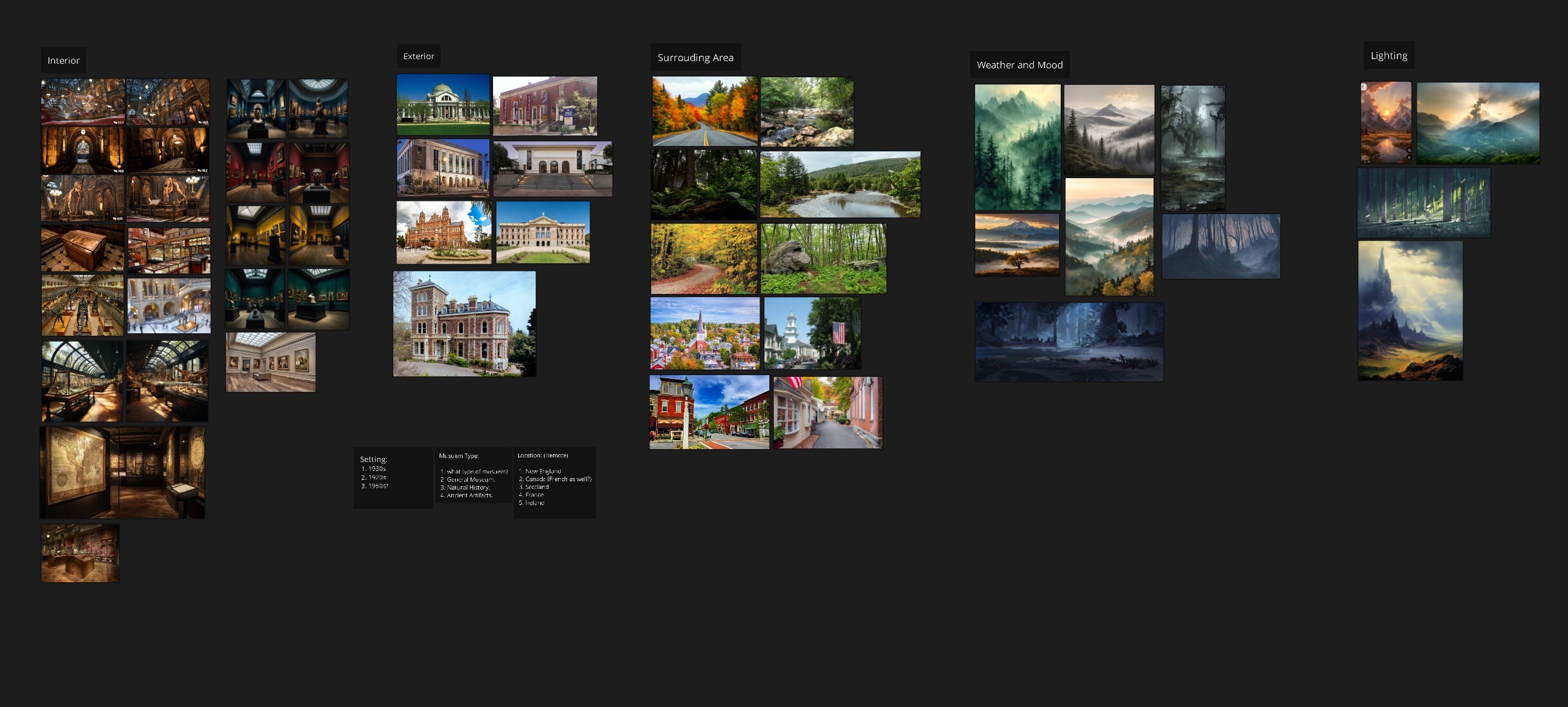
Task: Select the Exterior section label
Action: [x=418, y=56]
